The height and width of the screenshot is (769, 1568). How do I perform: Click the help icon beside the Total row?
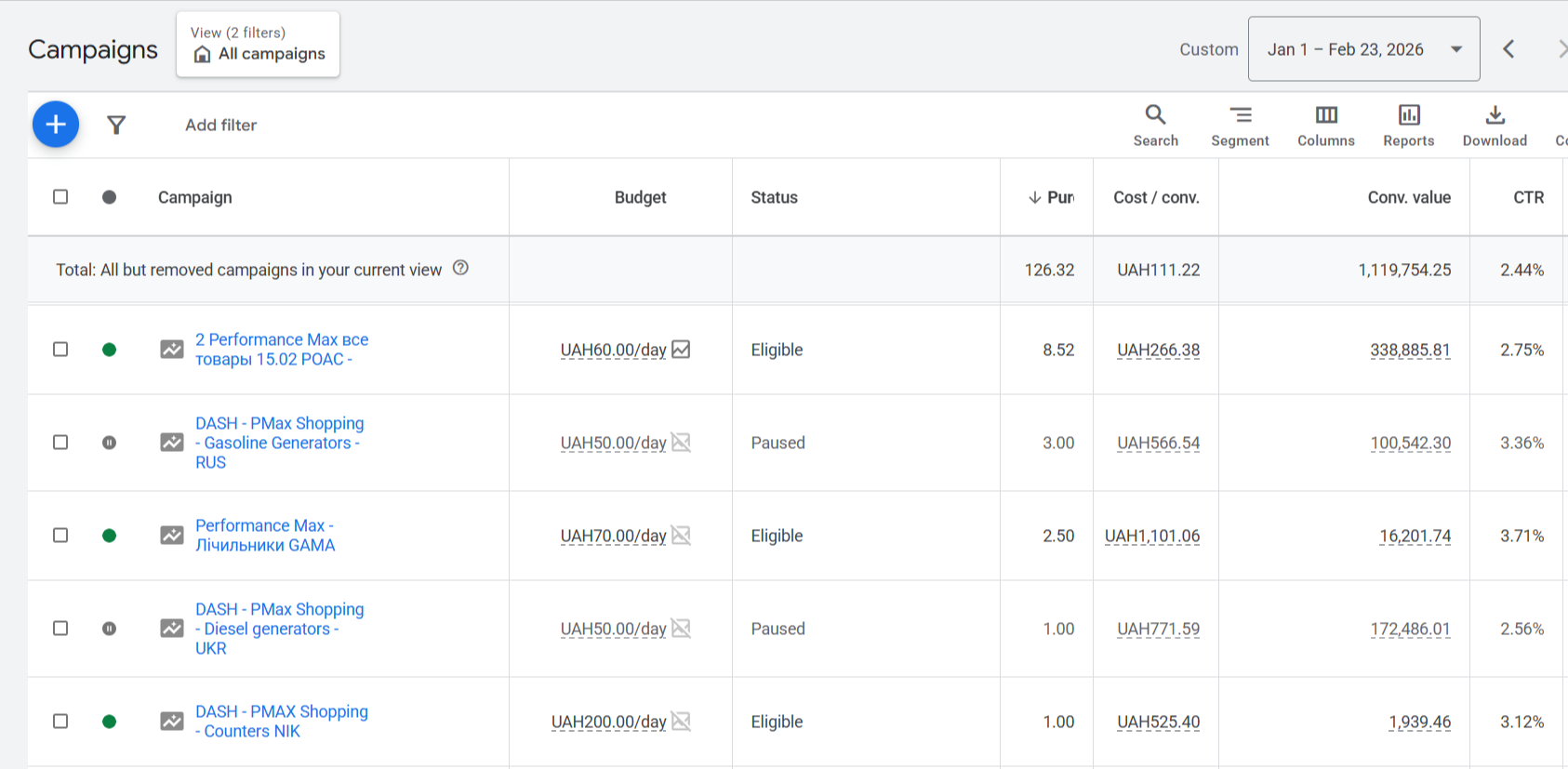tap(460, 269)
